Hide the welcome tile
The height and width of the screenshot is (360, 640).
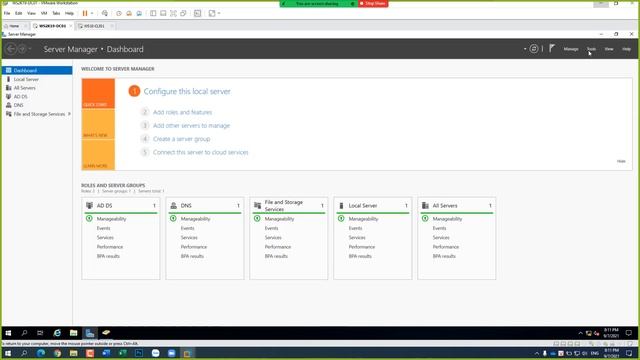click(621, 161)
